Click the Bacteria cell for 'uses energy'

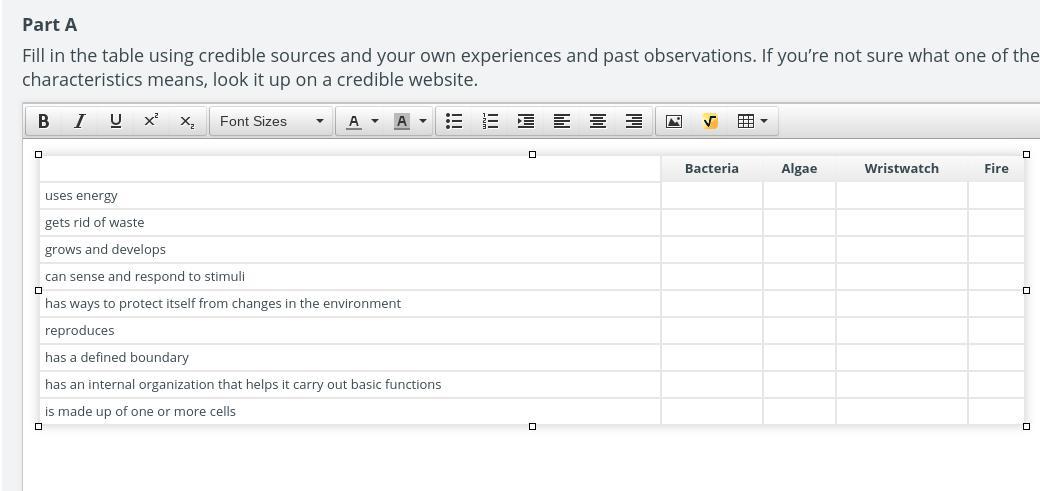[711, 196]
